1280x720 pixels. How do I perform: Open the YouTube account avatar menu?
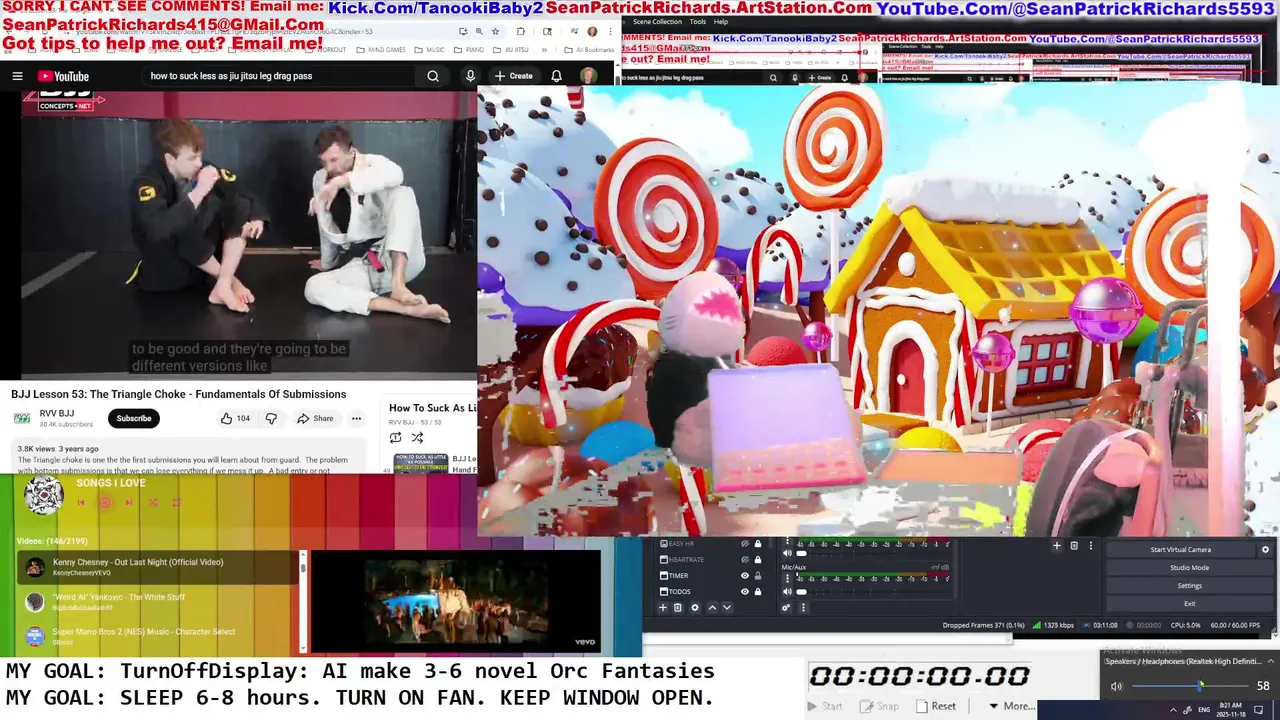(x=588, y=76)
